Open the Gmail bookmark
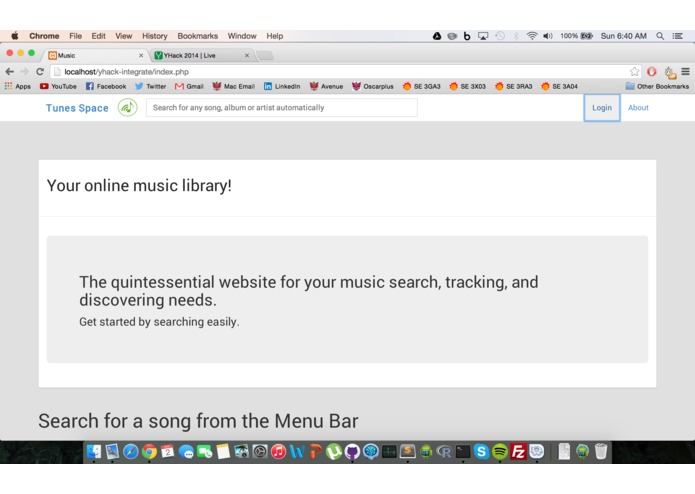695x494 pixels. (189, 86)
